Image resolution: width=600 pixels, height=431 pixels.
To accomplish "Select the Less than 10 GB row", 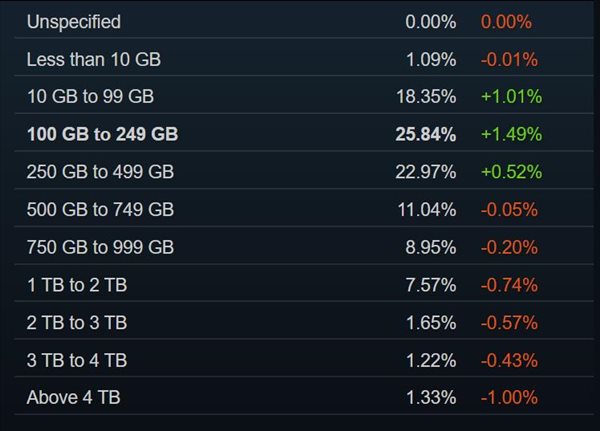I will (x=93, y=60).
